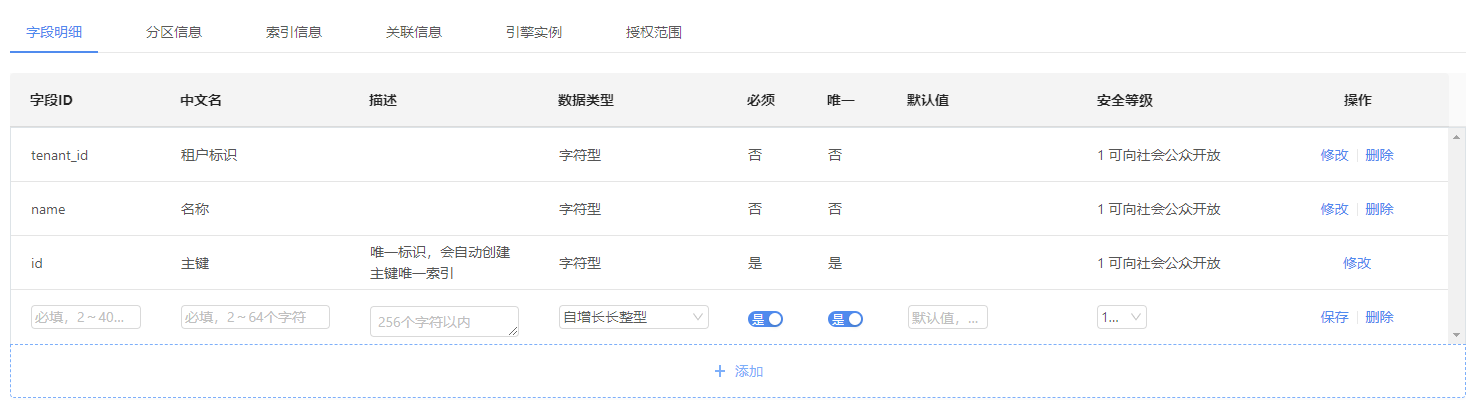Viewport: 1476px width, 420px height.
Task: Go to the 关联信息 tab
Action: point(414,32)
